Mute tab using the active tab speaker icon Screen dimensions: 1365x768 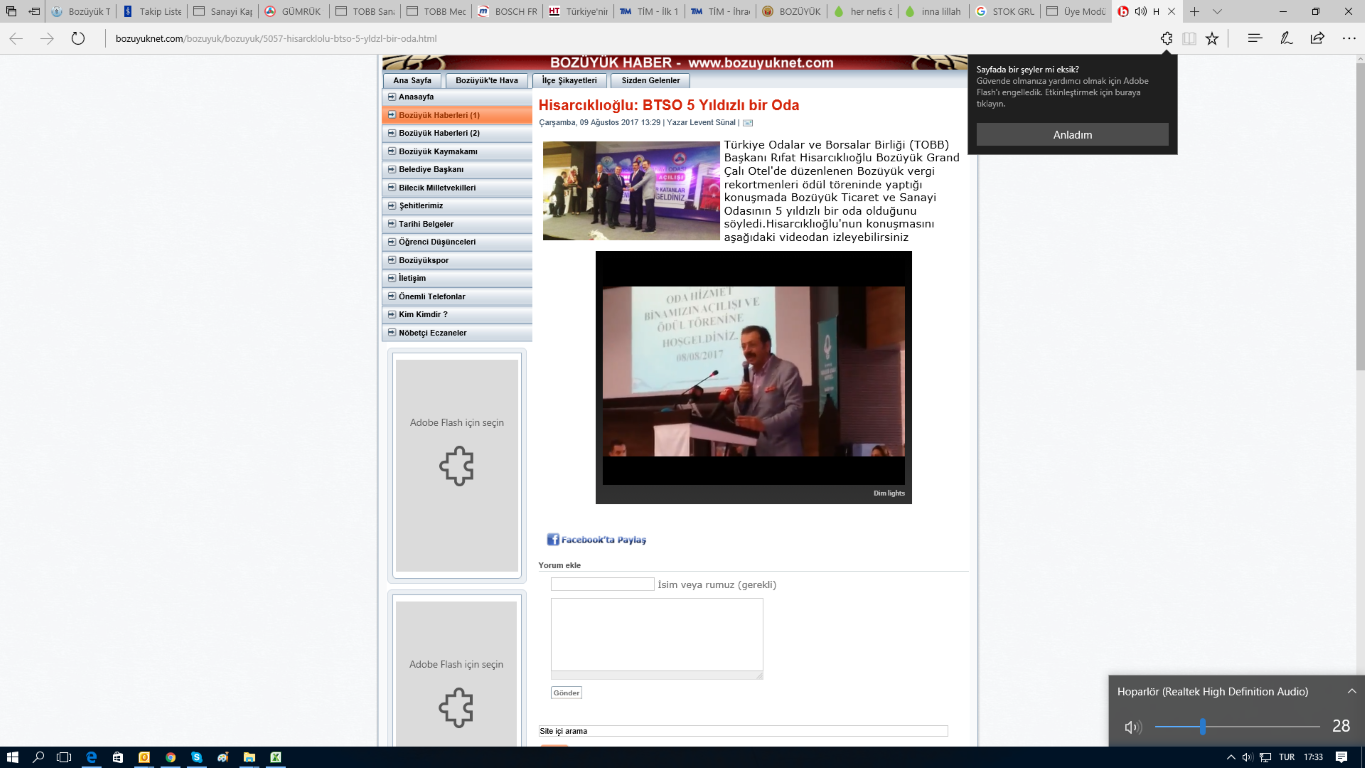click(1141, 12)
